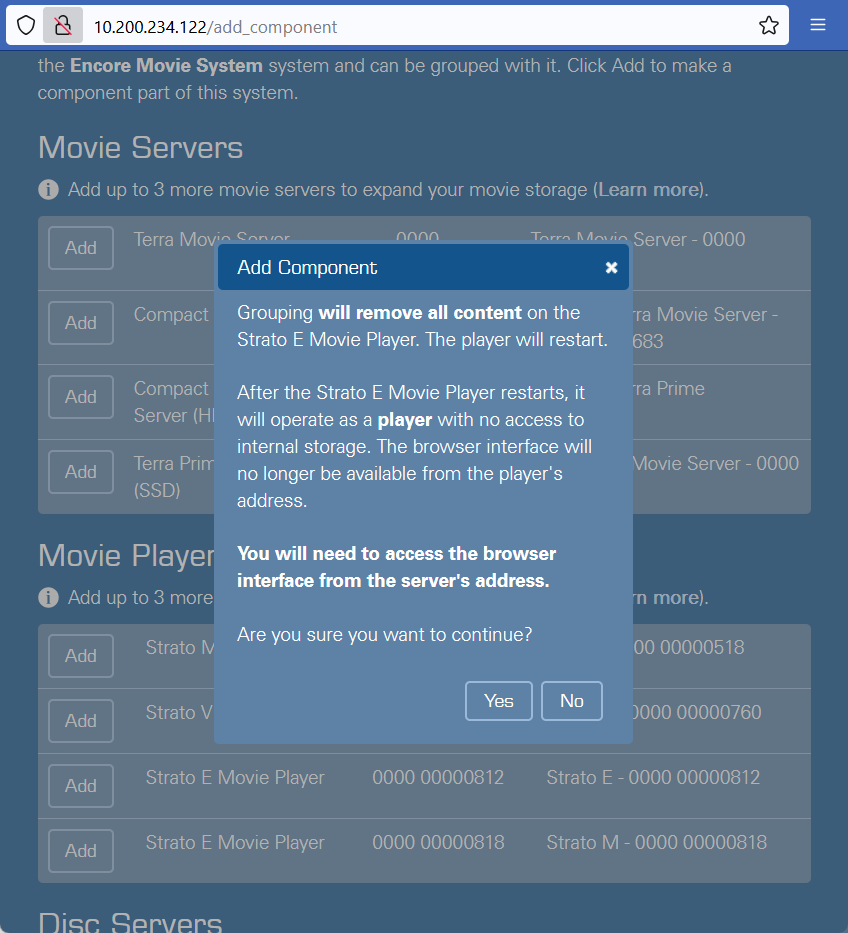This screenshot has height=933, width=848.
Task: Add Strato E Movie Player 00000812
Action: pyautogui.click(x=81, y=786)
